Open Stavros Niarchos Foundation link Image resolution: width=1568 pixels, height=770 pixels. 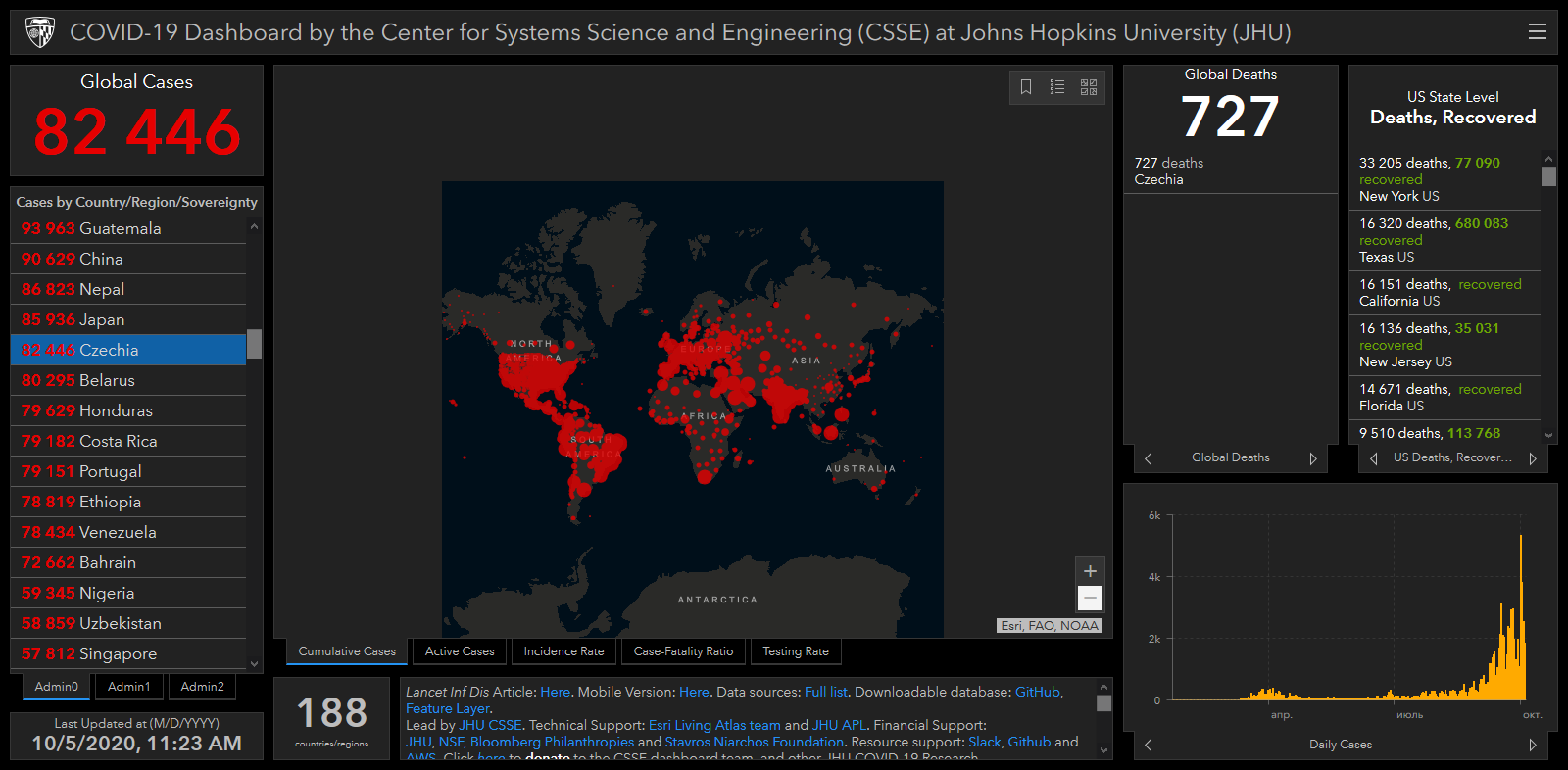pos(754,742)
